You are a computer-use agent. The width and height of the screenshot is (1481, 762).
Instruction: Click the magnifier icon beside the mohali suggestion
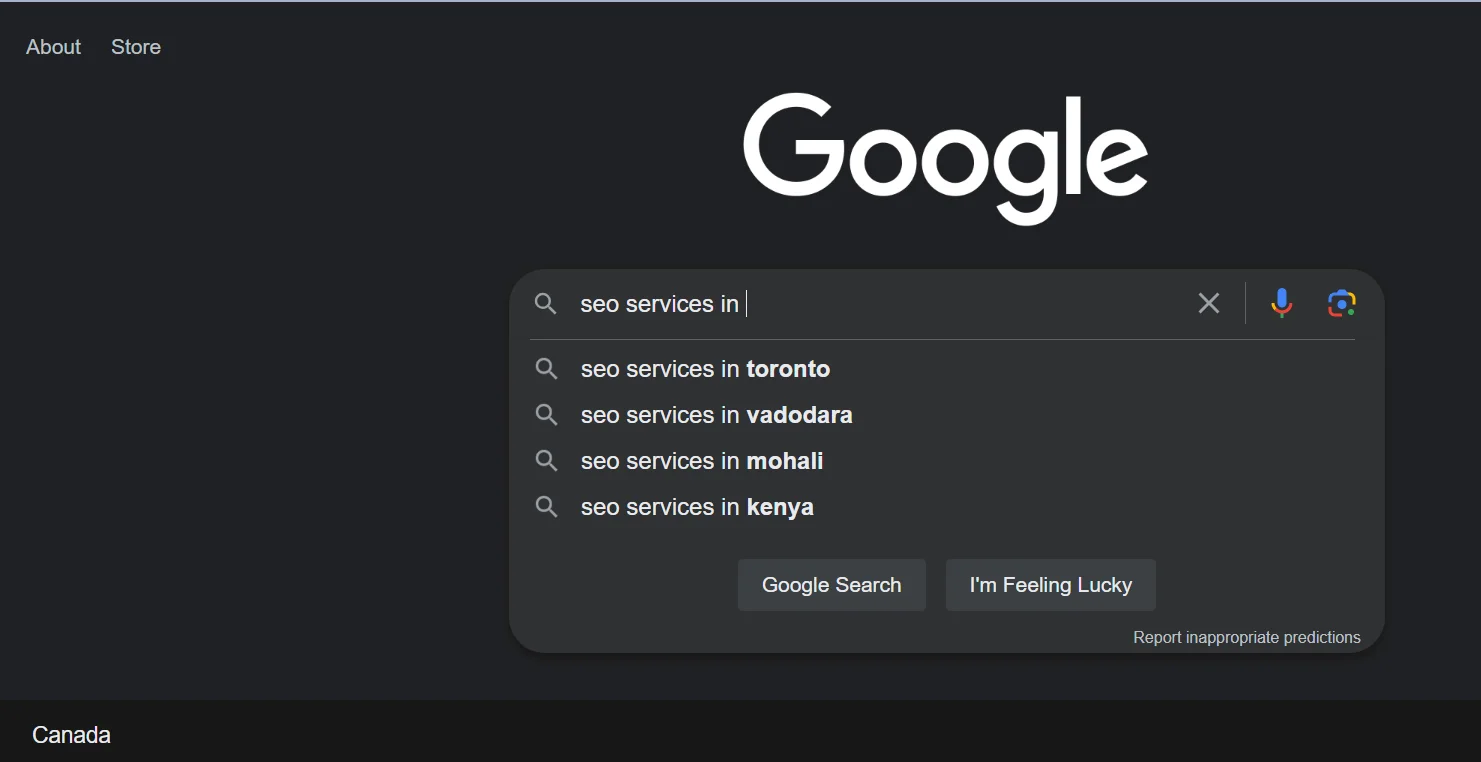click(x=547, y=461)
